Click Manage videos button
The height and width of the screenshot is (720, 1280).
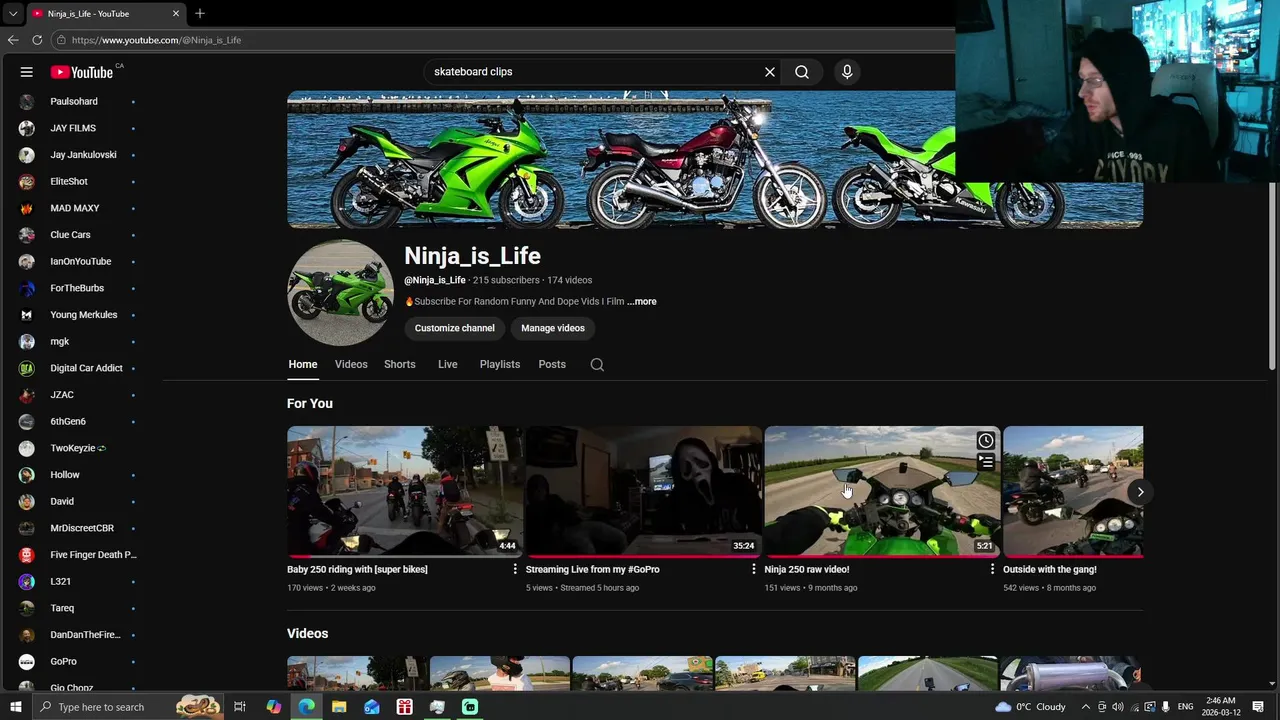553,328
